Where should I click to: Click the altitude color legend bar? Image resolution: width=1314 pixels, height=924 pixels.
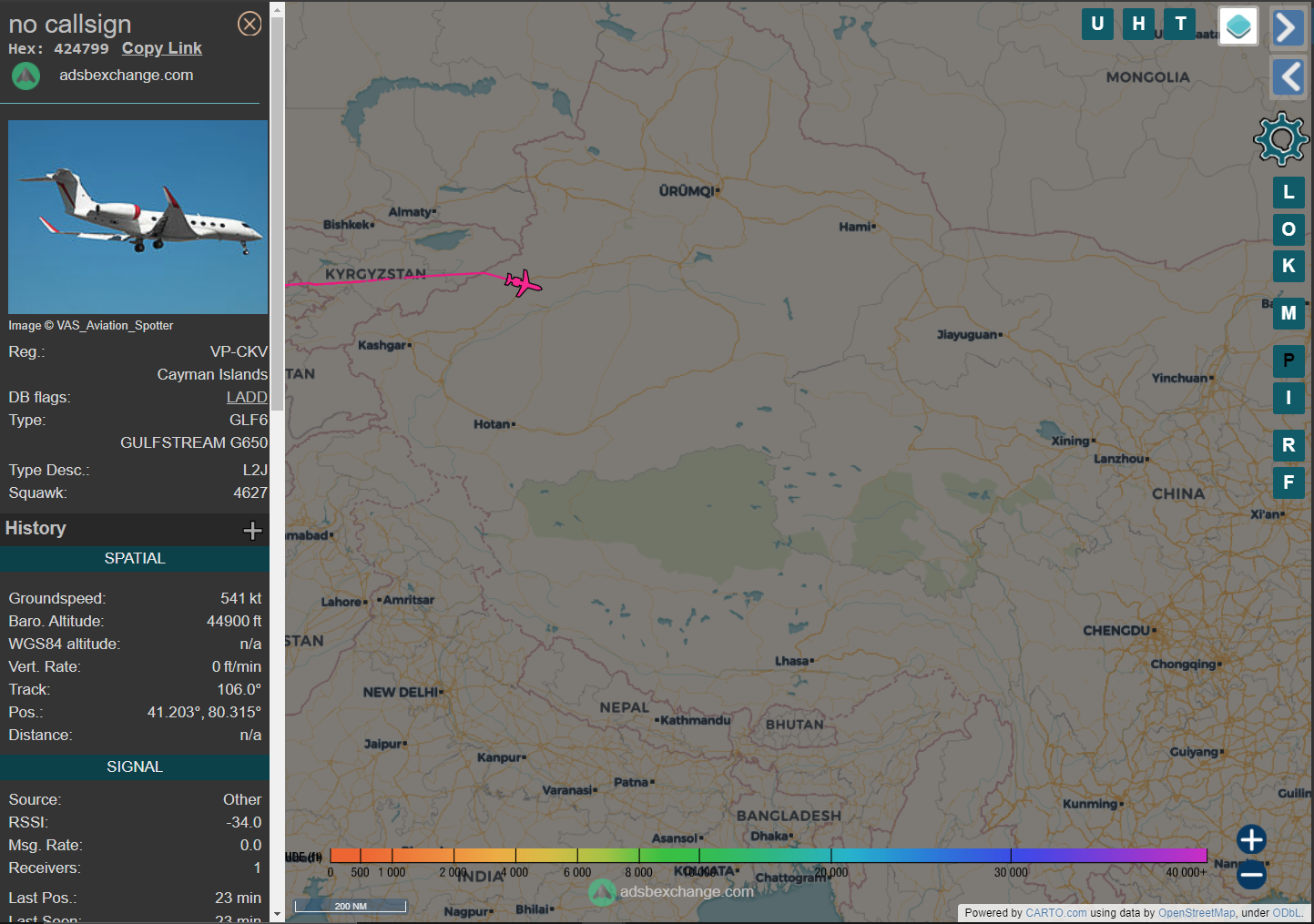[x=769, y=856]
